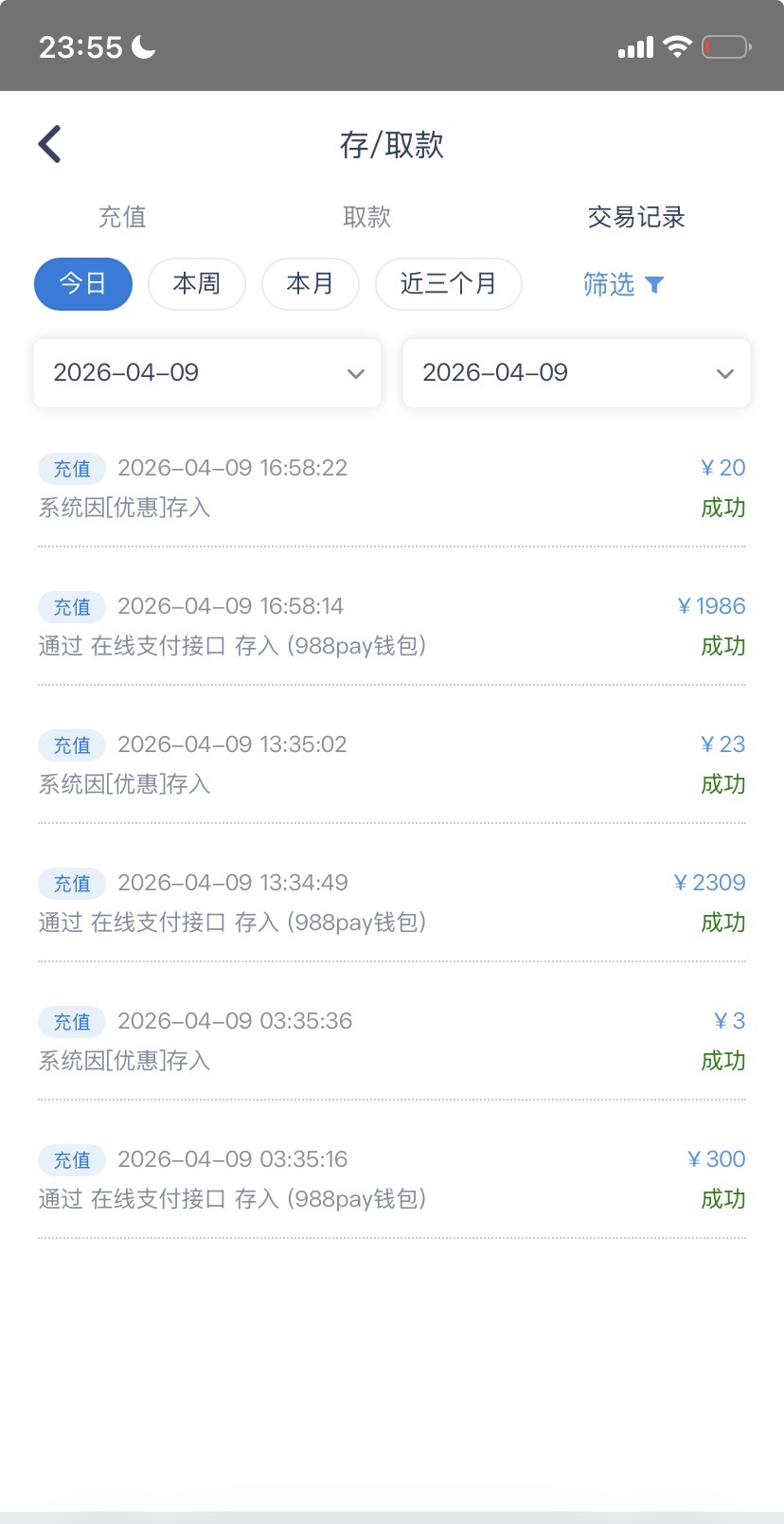784x1524 pixels.
Task: Tap the moon do-not-disturb icon
Action: pyautogui.click(x=144, y=45)
